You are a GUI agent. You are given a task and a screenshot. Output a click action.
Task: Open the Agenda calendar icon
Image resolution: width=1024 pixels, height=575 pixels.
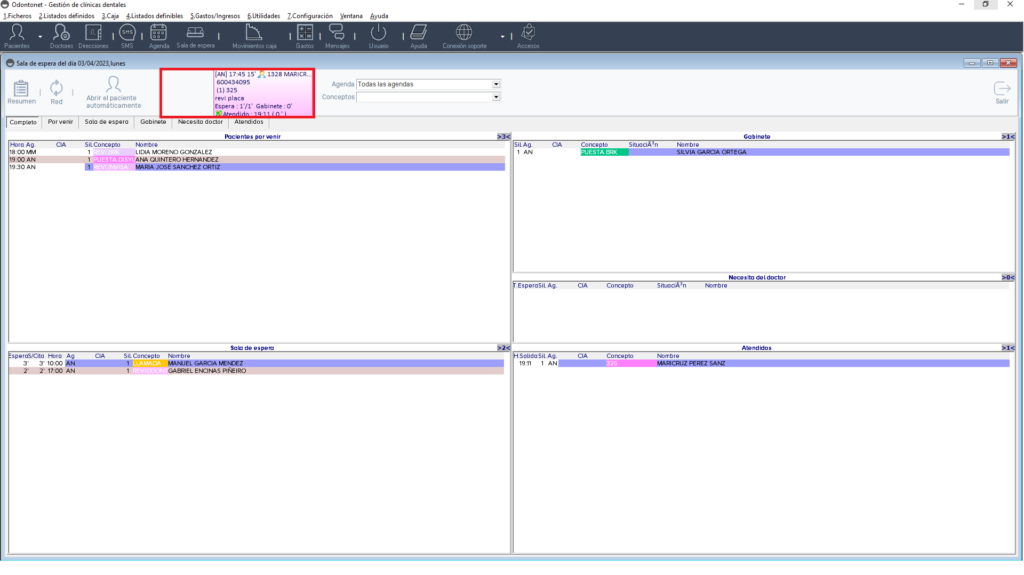coord(159,36)
